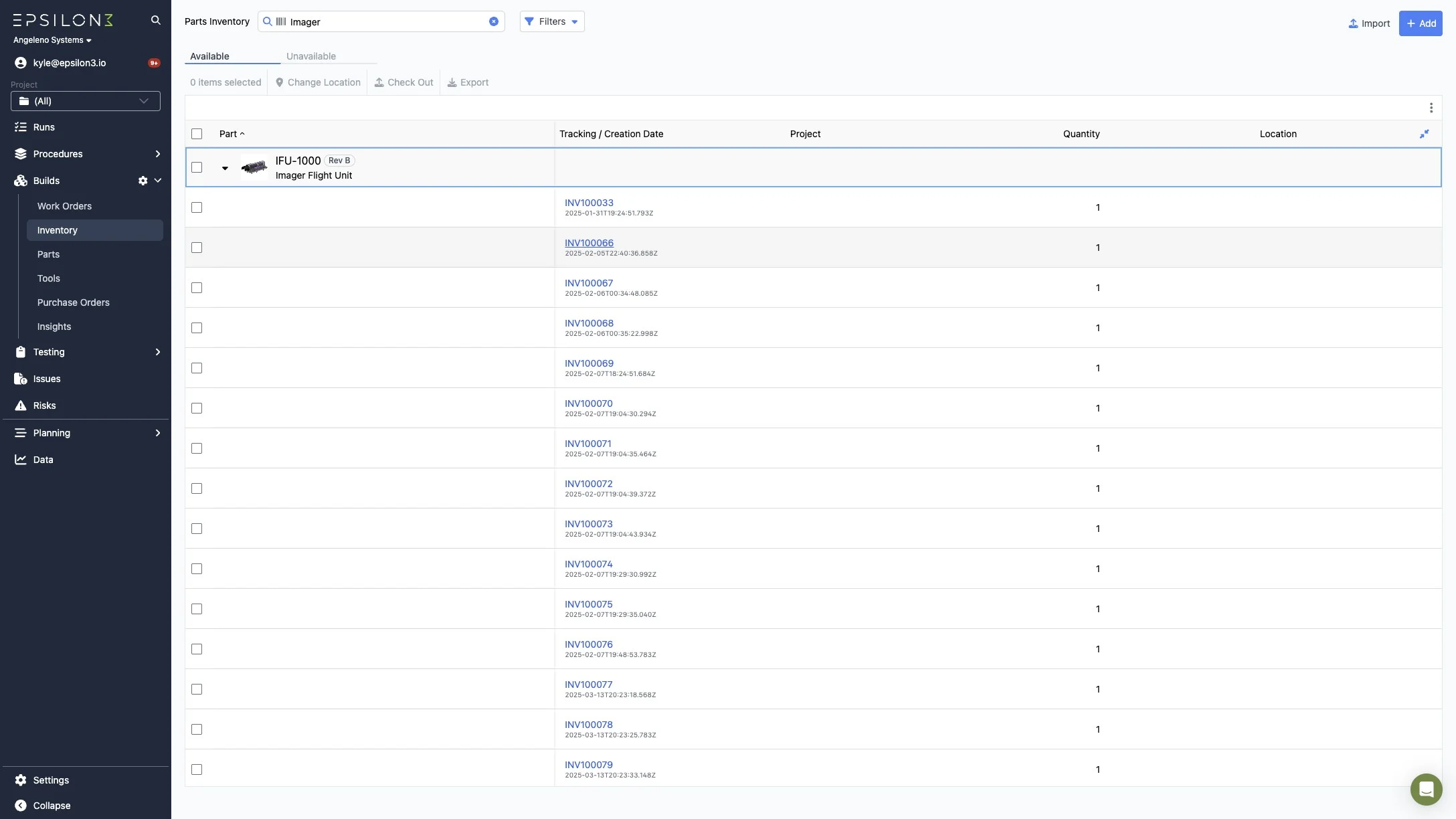Collapse the IFU-1000 group with triangle
The width and height of the screenshot is (1456, 819).
225,168
